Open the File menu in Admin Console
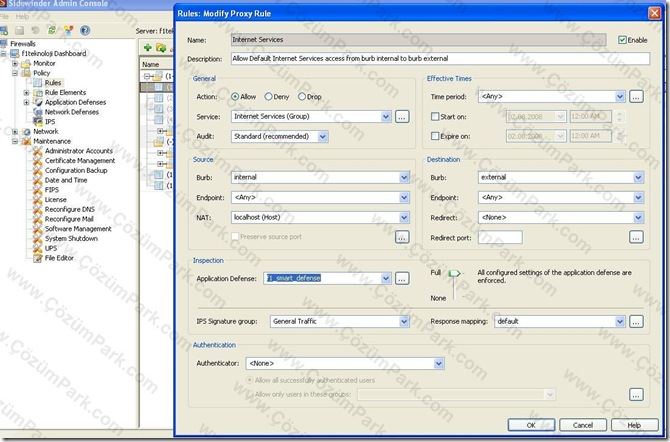 point(4,17)
